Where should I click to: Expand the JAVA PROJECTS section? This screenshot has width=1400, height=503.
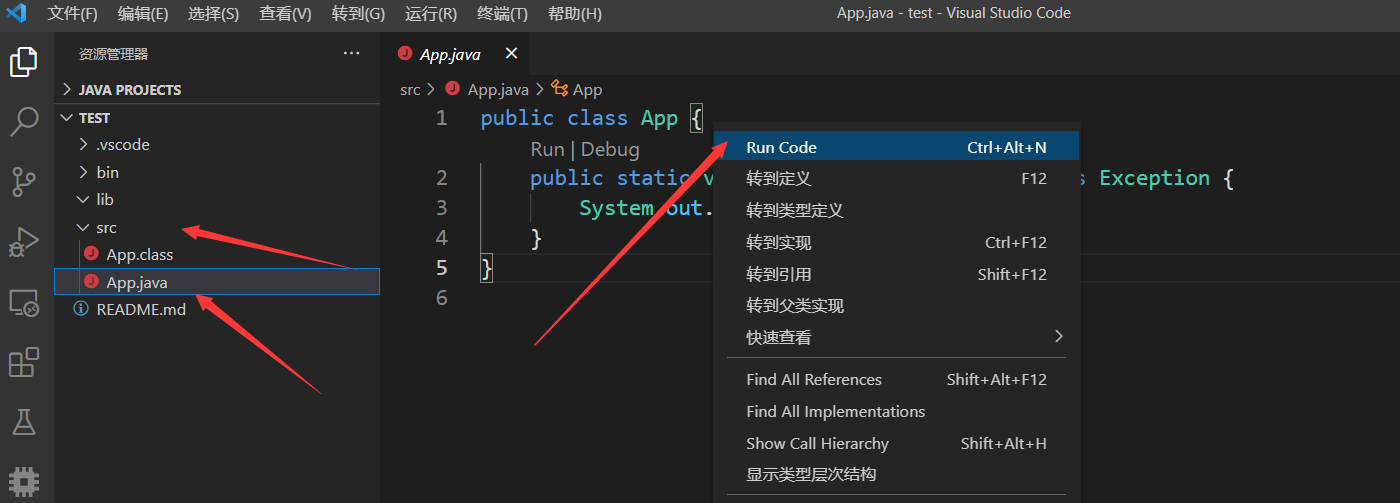click(x=129, y=90)
